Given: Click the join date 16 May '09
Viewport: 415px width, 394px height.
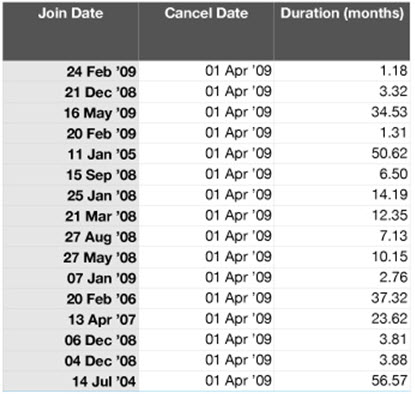Looking at the screenshot, I should coord(100,113).
